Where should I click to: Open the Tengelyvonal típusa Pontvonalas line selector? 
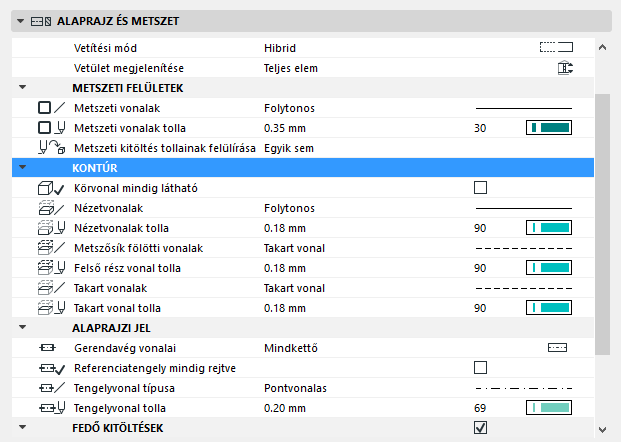tap(521, 388)
